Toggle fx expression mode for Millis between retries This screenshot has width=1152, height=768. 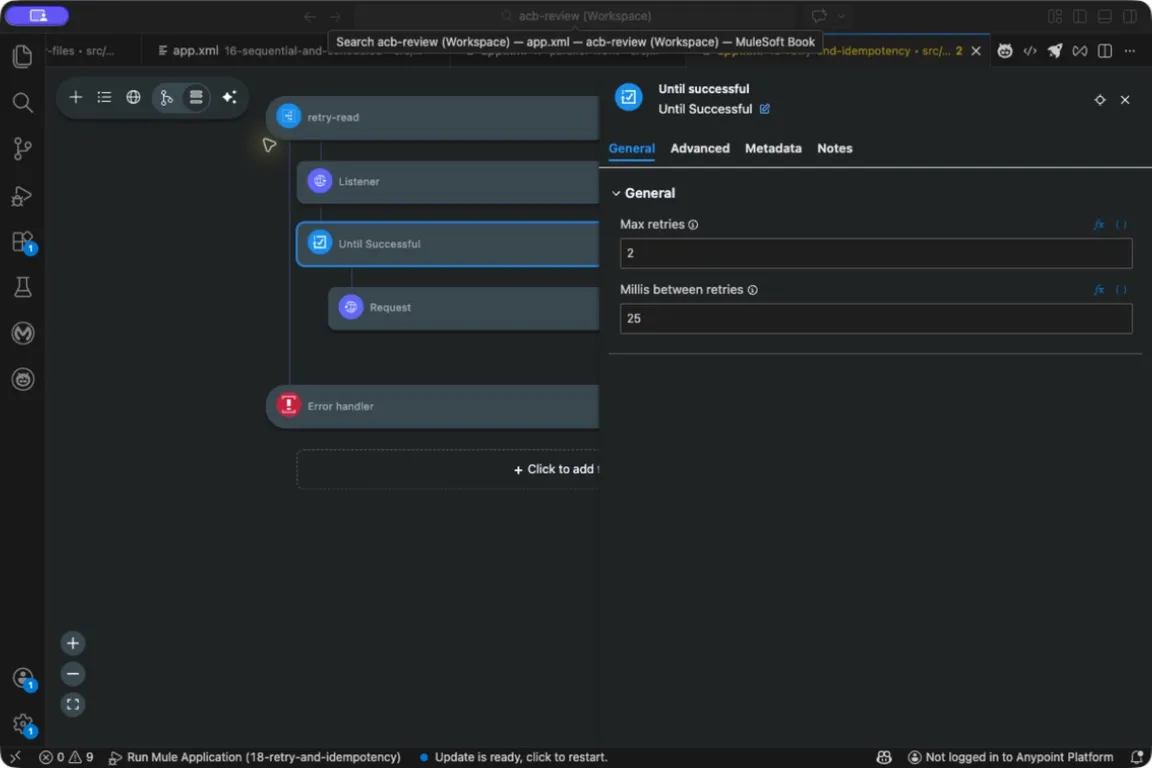[1099, 290]
